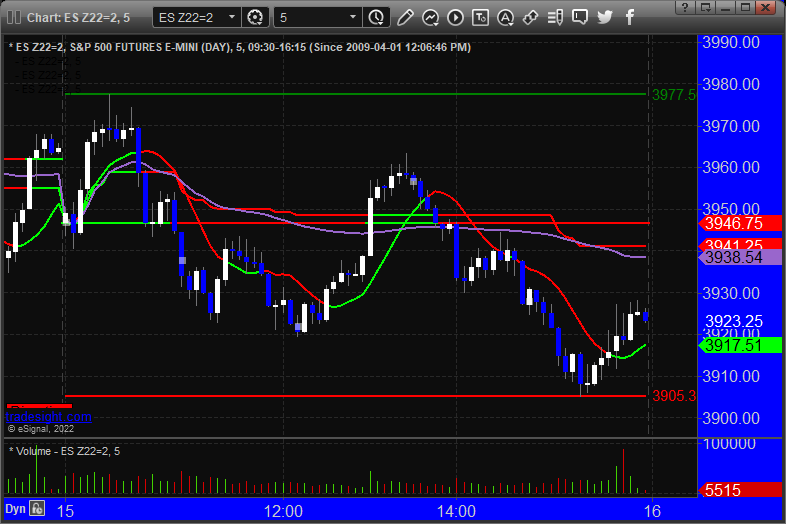Viewport: 786px width, 524px height.
Task: Share chart via Facebook icon
Action: coord(630,18)
